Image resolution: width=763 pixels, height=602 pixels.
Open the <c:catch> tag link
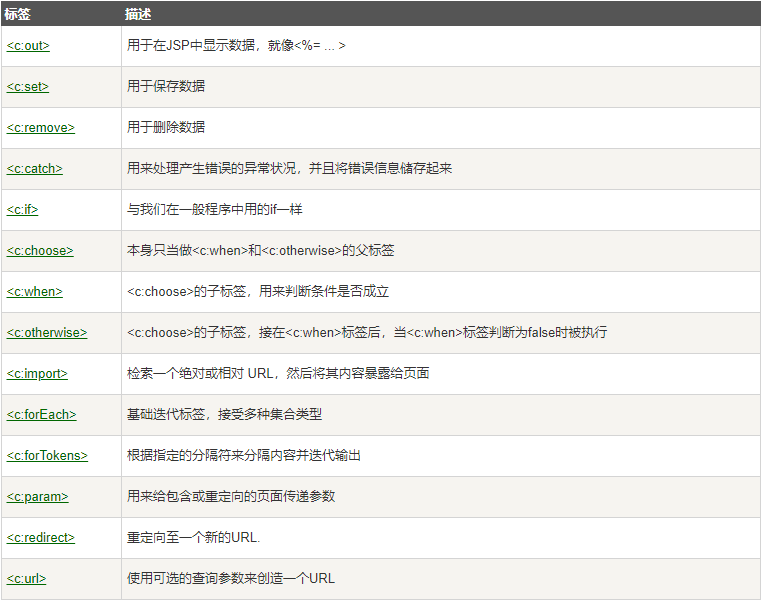point(35,168)
